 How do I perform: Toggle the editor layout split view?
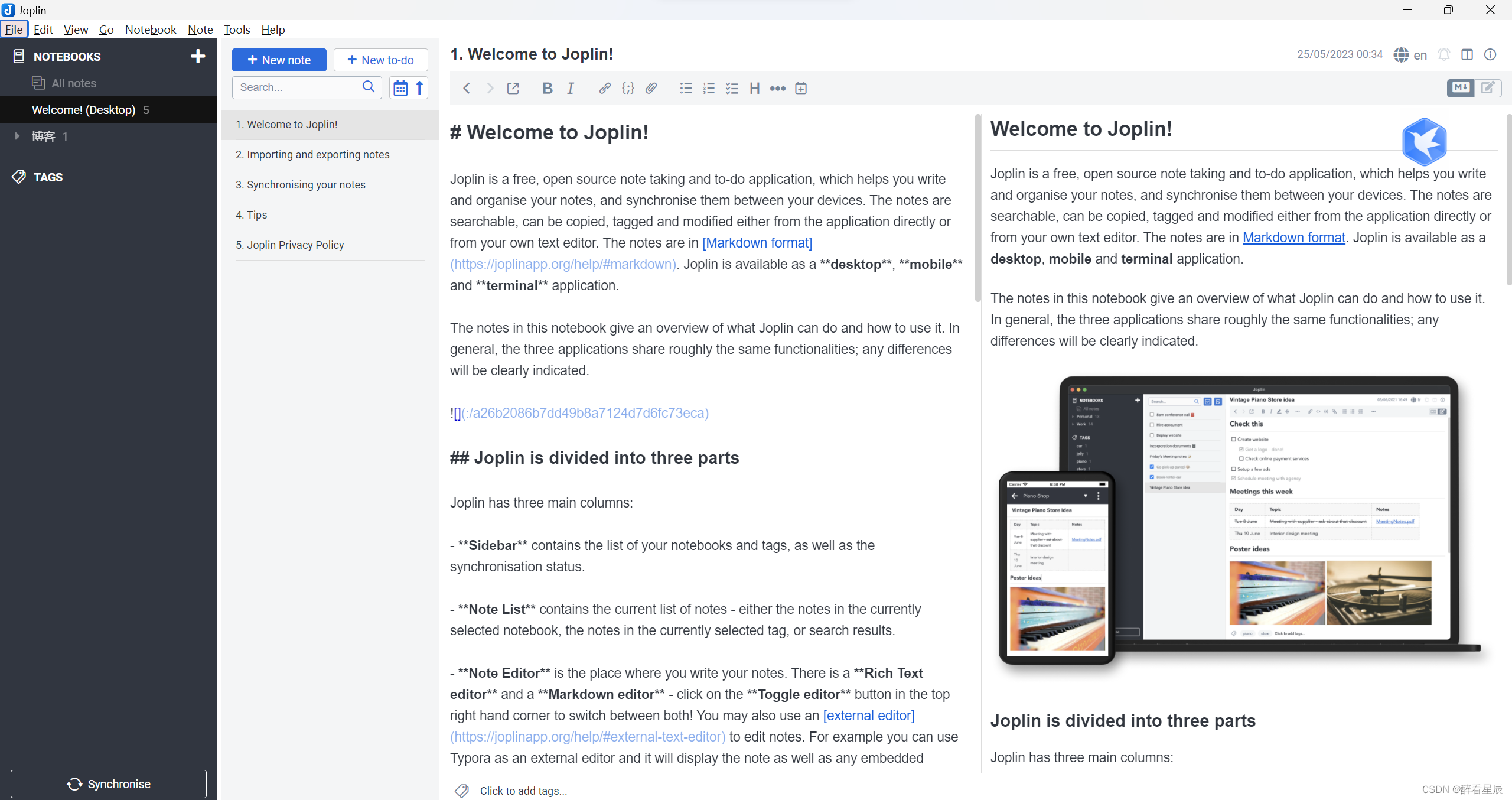[x=1467, y=54]
